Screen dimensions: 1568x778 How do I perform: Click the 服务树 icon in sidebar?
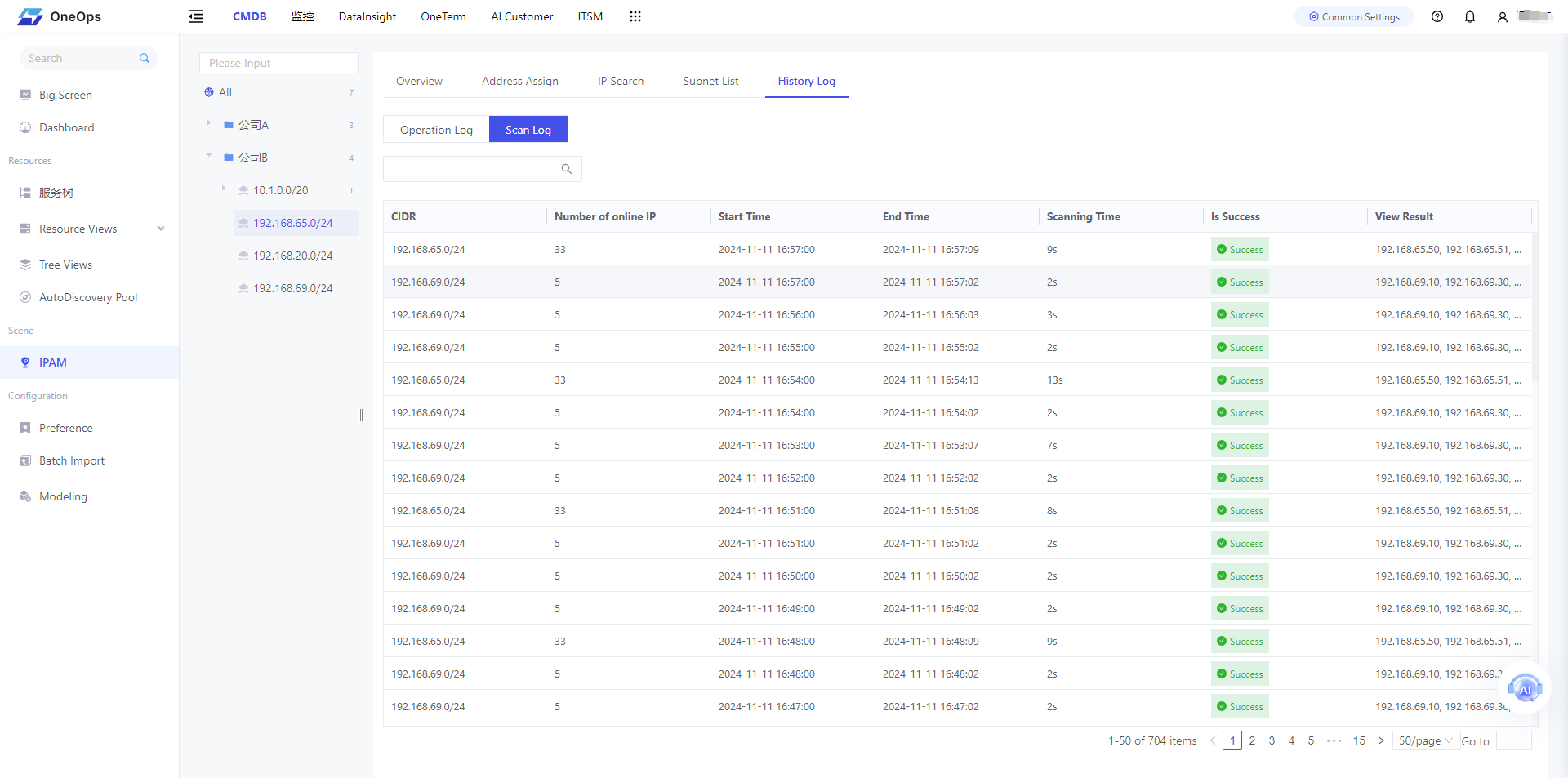(25, 193)
